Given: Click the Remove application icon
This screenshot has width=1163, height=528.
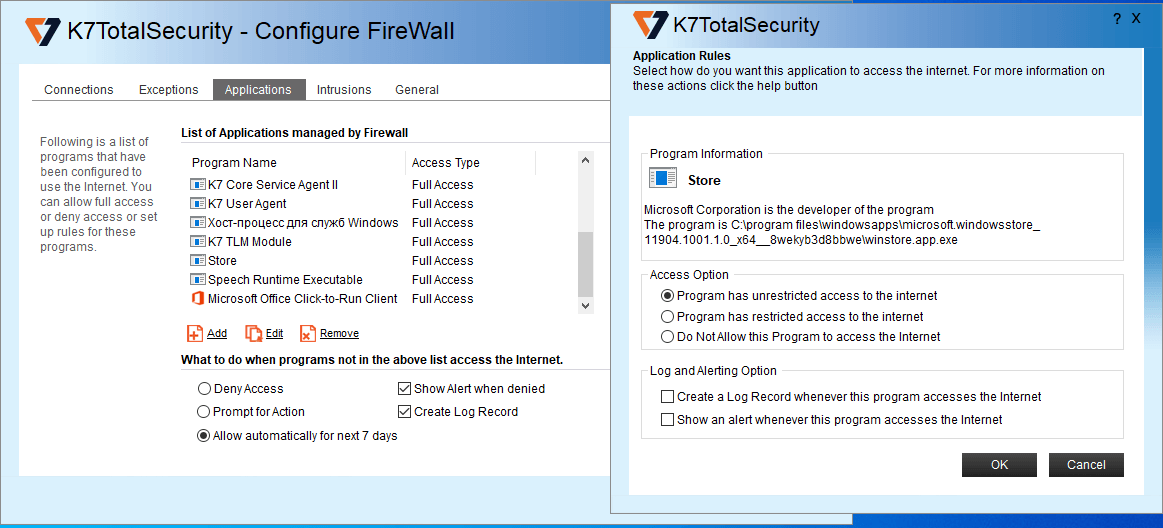Looking at the screenshot, I should point(308,334).
